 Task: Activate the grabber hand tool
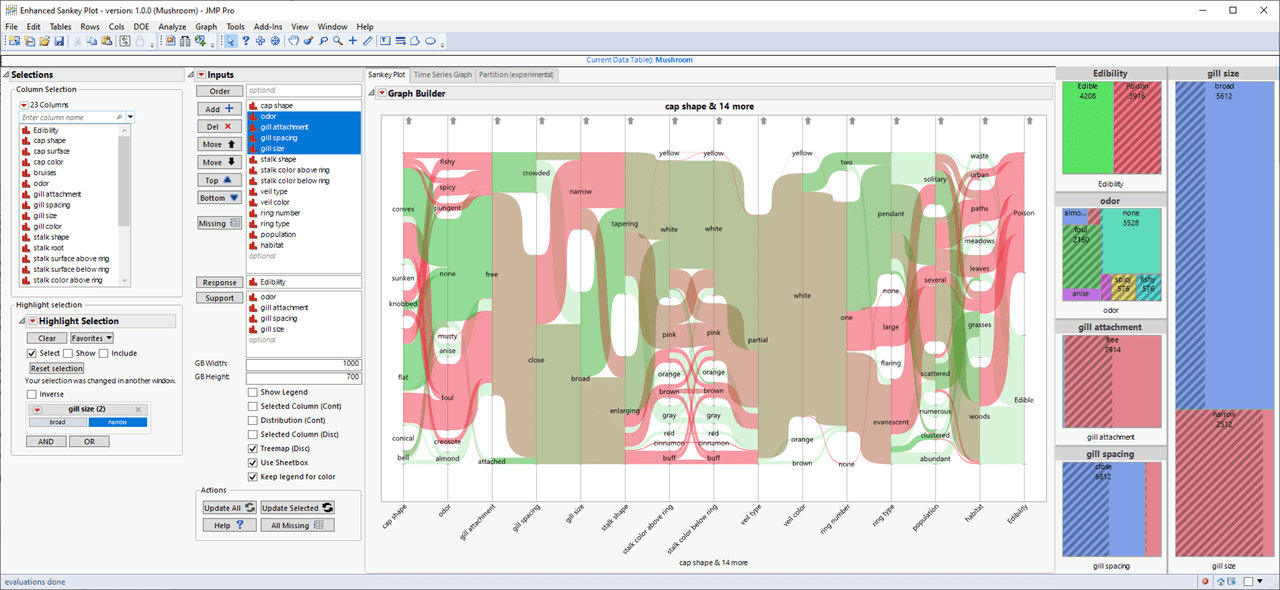click(293, 41)
